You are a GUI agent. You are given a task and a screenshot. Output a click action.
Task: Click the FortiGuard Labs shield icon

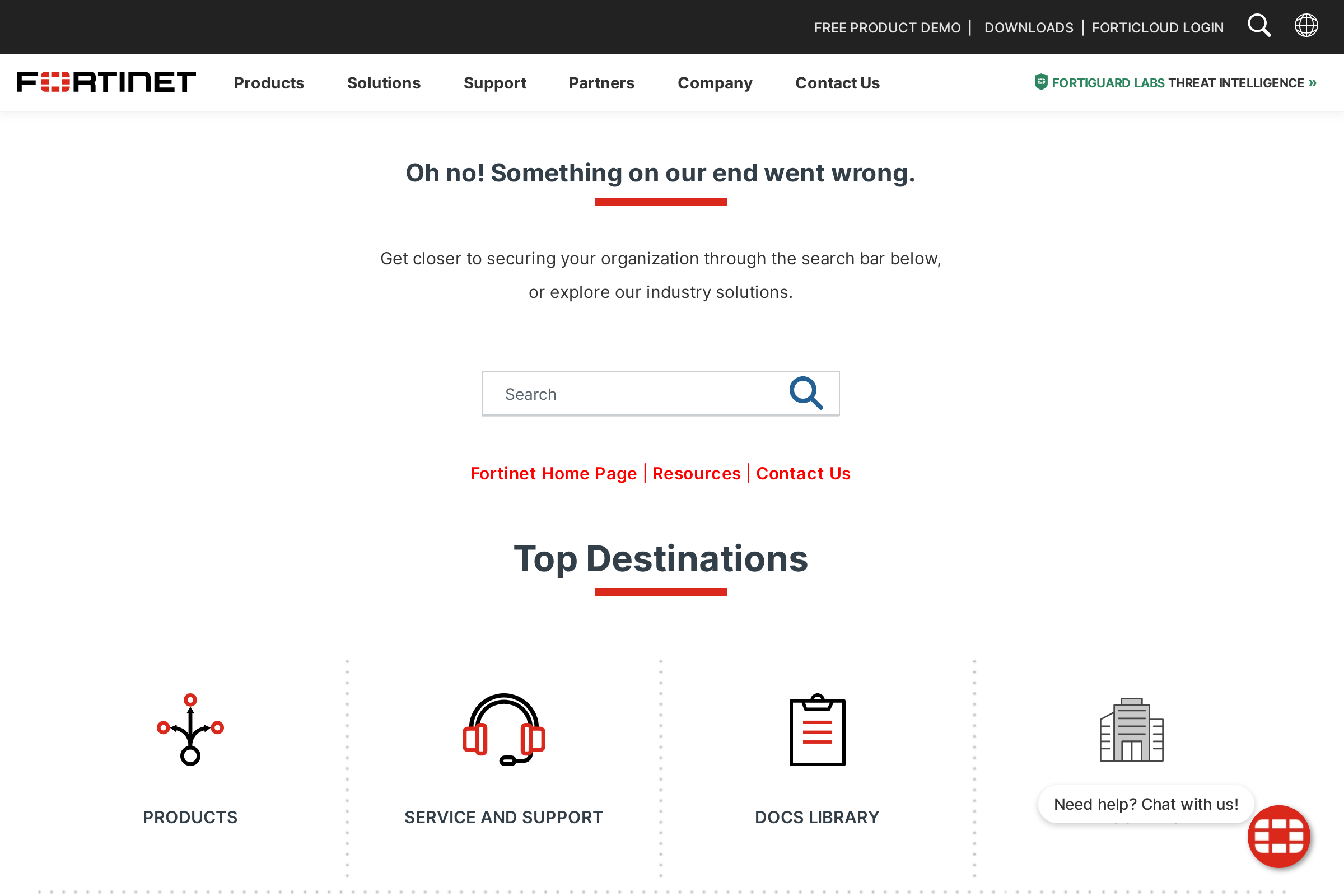tap(1041, 82)
